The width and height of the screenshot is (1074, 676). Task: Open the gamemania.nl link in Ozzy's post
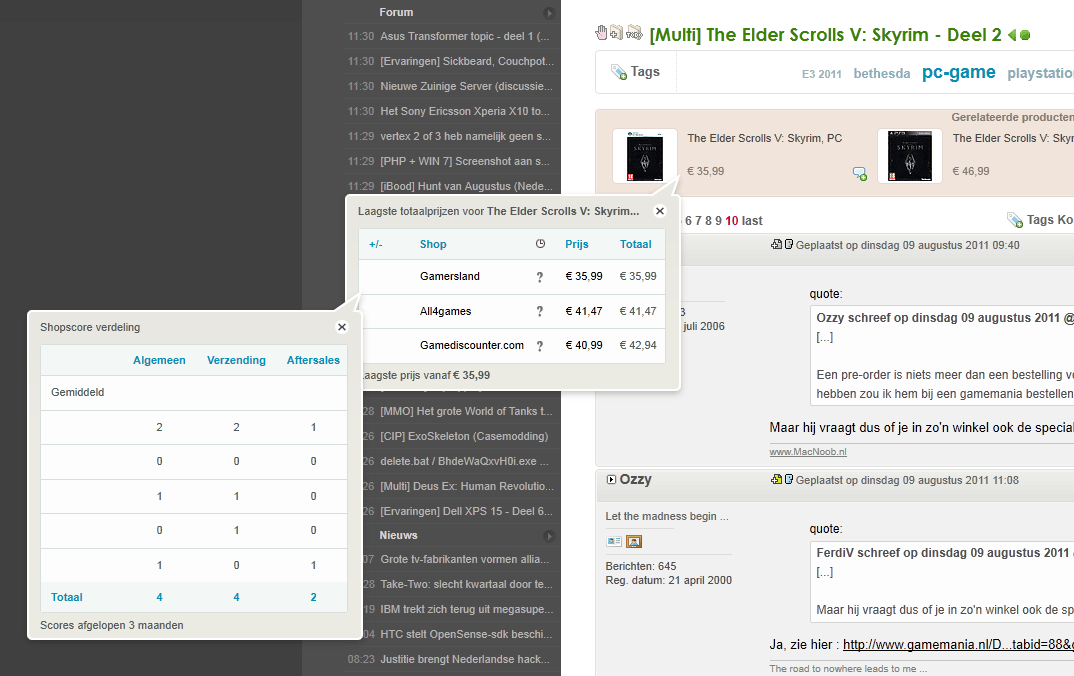click(958, 644)
